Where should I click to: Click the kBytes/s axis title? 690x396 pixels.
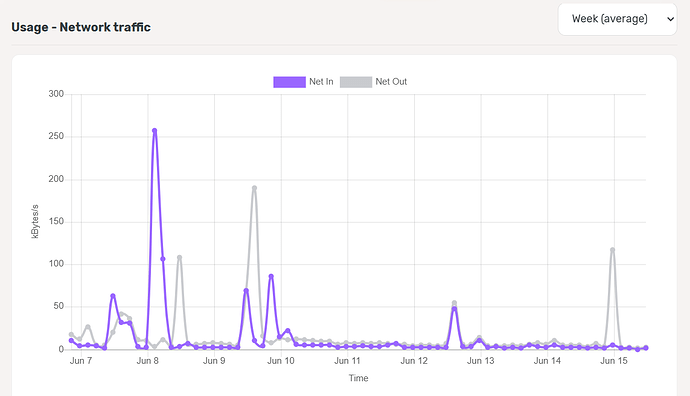click(35, 221)
